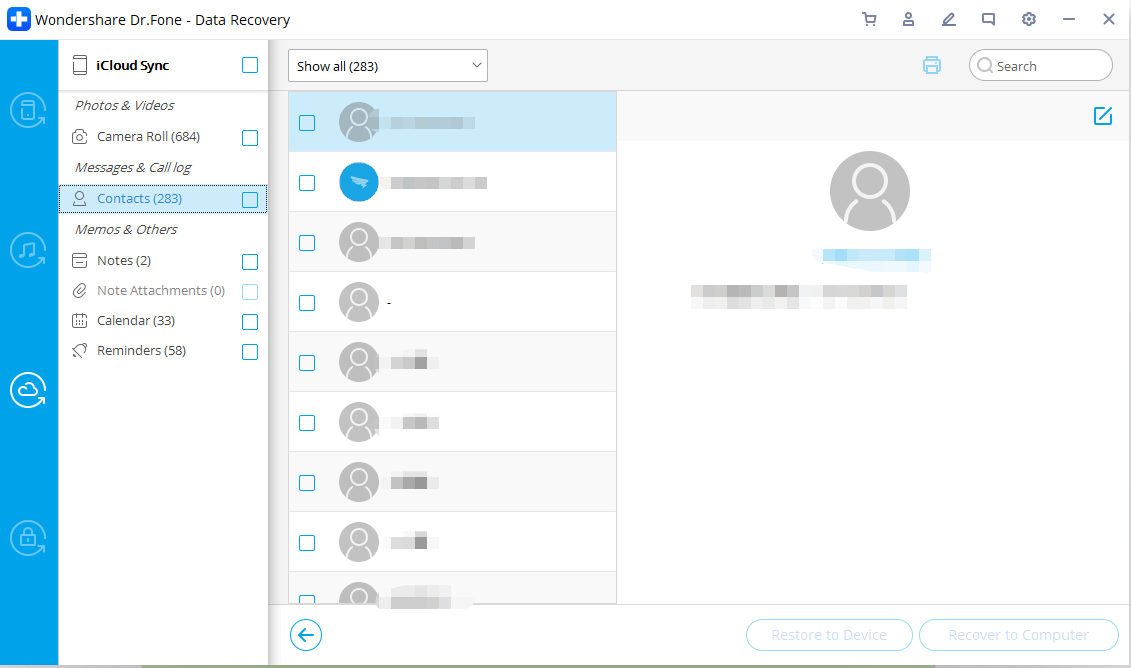Select the iTunes music recovery sidebar icon

(28, 250)
